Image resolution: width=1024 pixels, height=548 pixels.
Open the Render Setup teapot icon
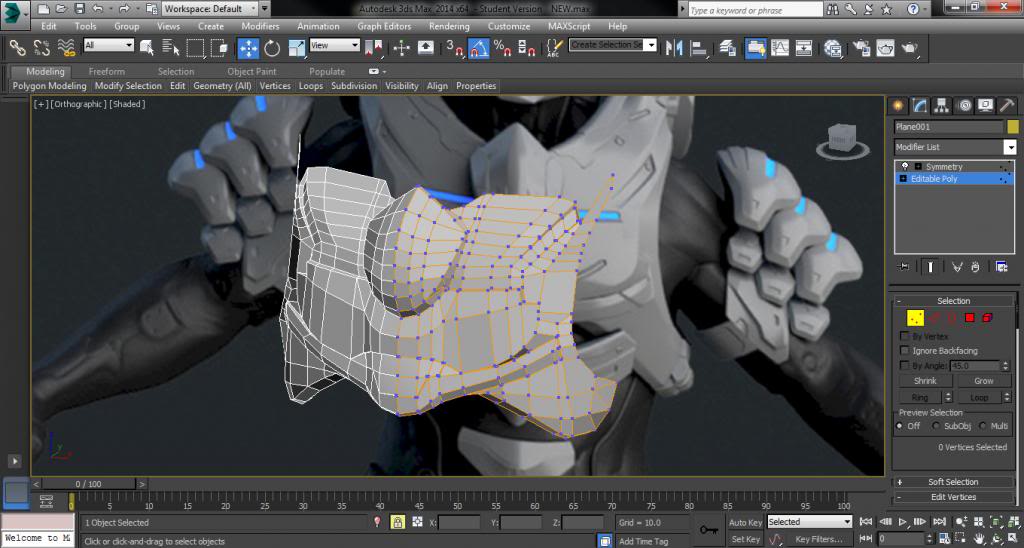[860, 47]
